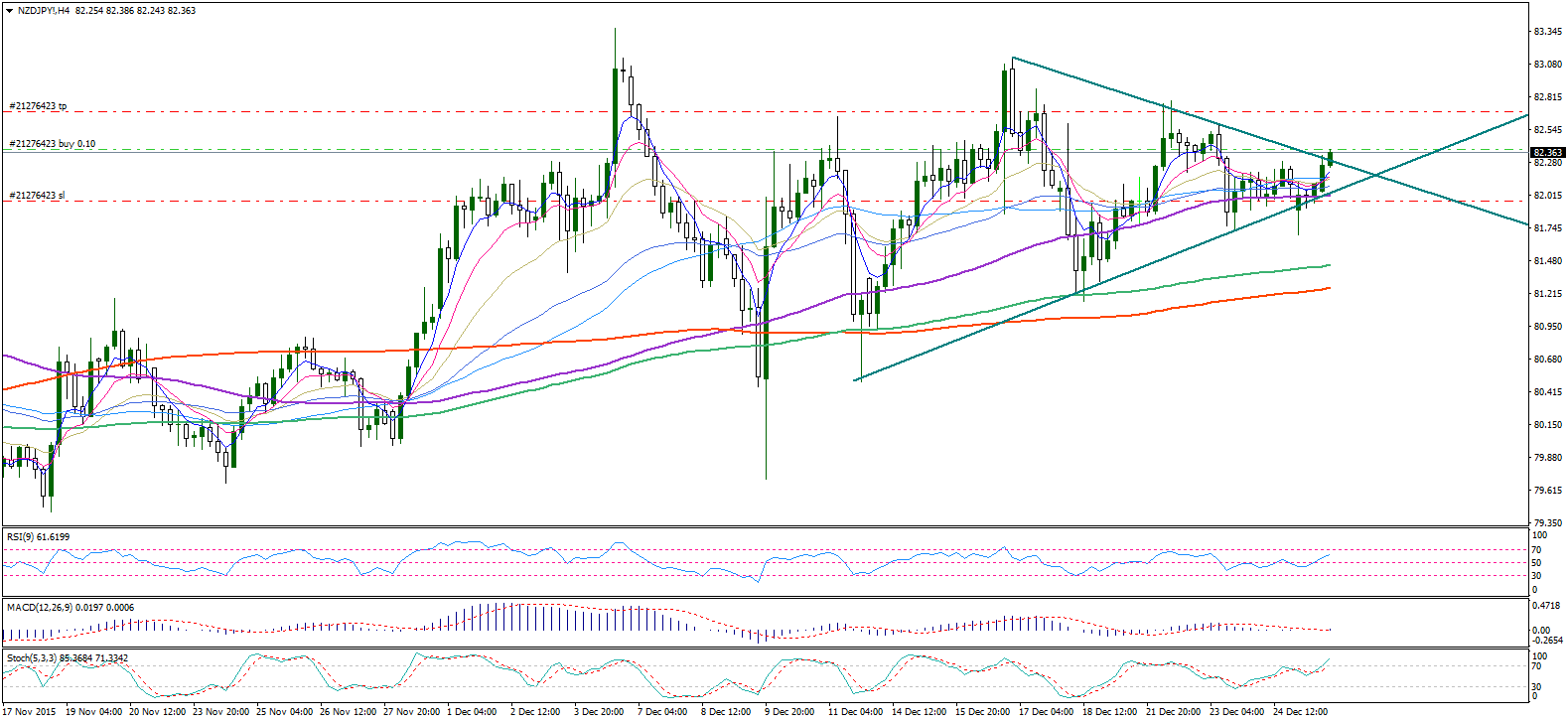Viewport: 1568px width, 723px height.
Task: Click the 20 Nov 12:00 time label
Action: (x=159, y=712)
